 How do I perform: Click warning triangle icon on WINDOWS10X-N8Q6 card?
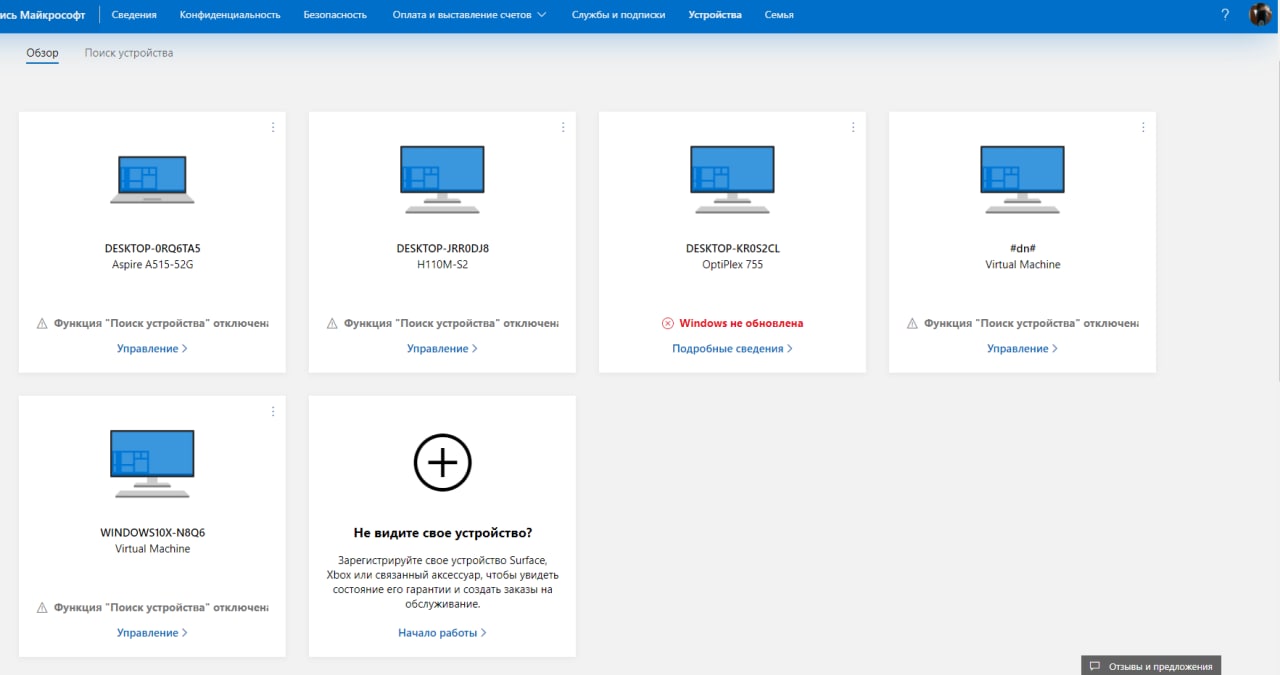click(42, 607)
